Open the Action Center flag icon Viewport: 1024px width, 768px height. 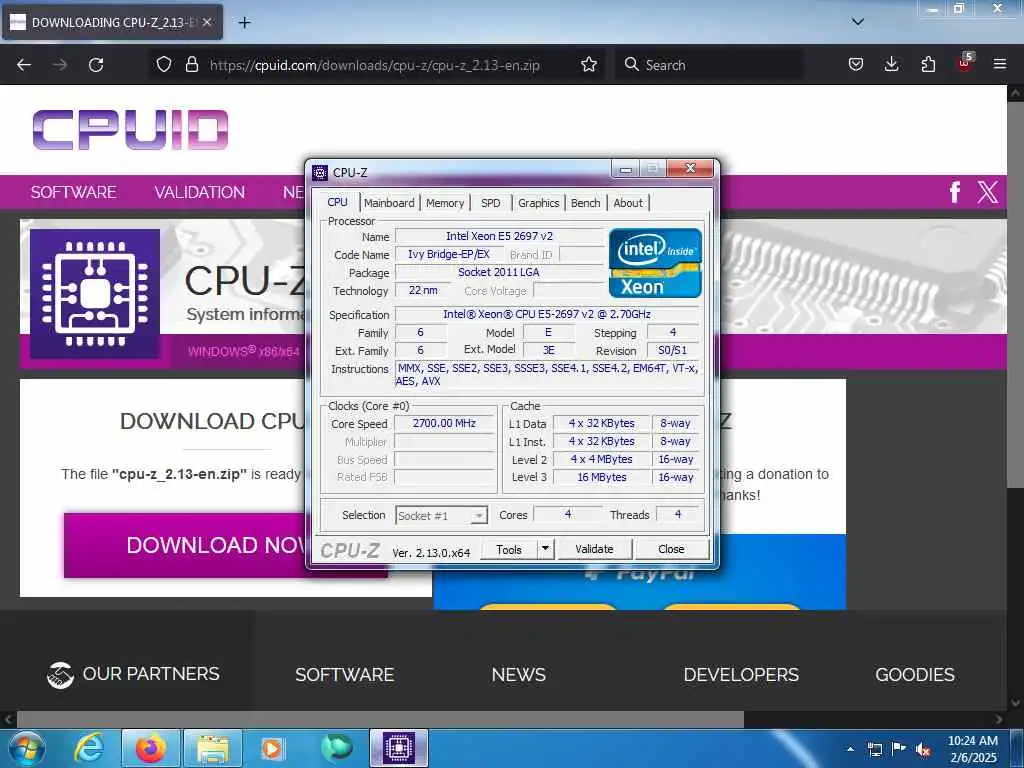tap(899, 750)
